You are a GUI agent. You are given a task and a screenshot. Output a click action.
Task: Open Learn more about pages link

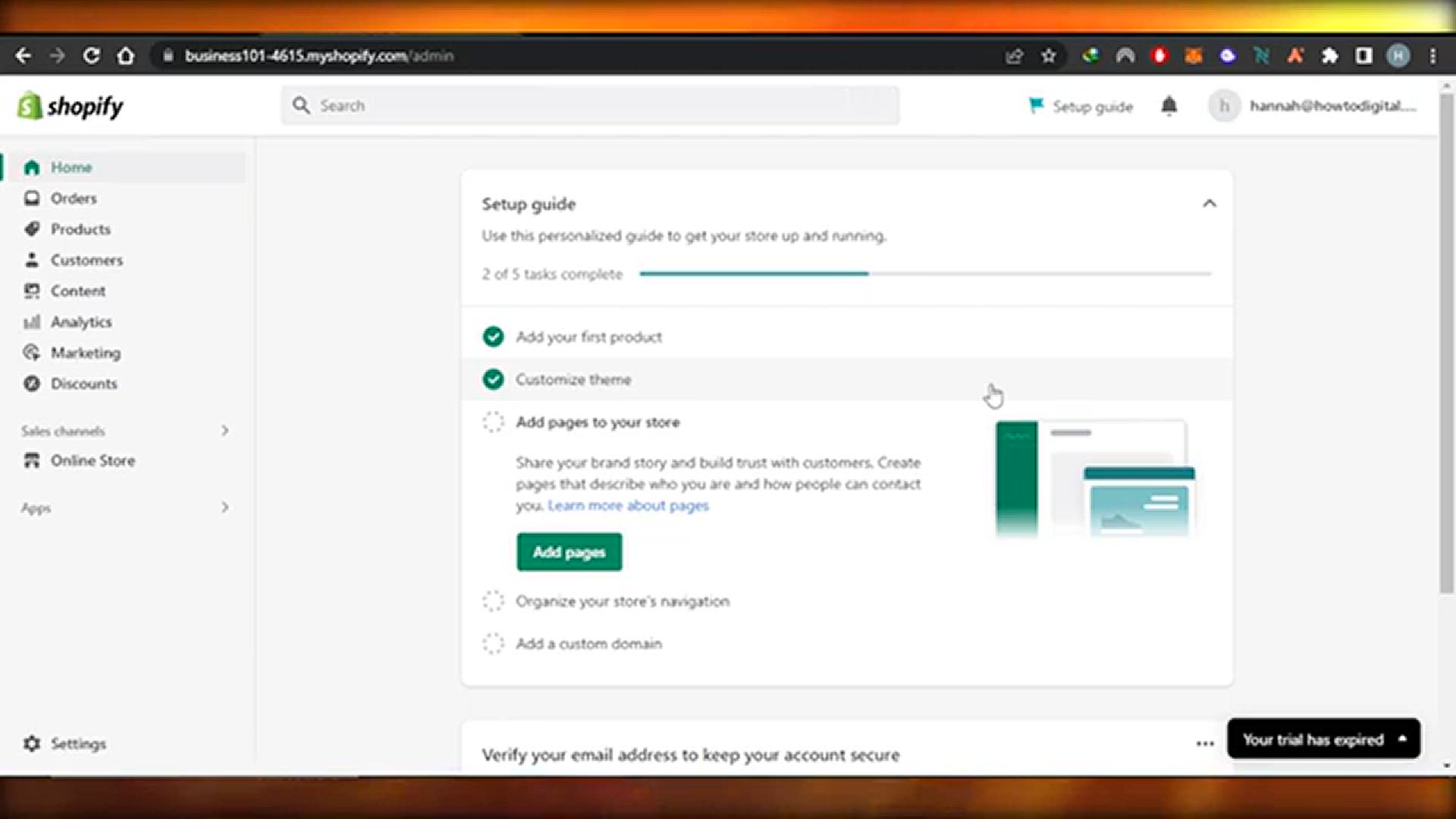tap(628, 506)
